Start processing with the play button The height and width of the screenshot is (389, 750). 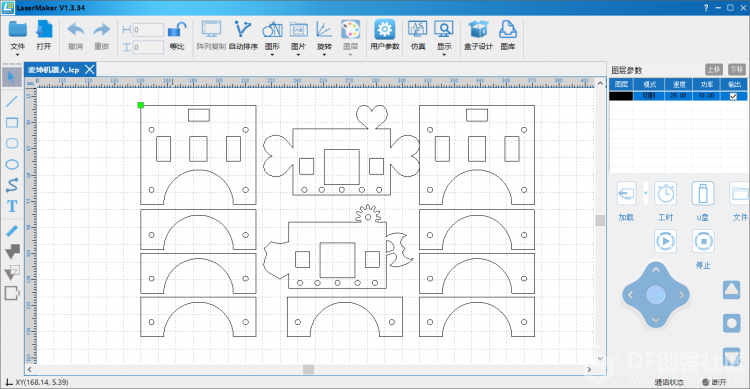click(x=665, y=241)
